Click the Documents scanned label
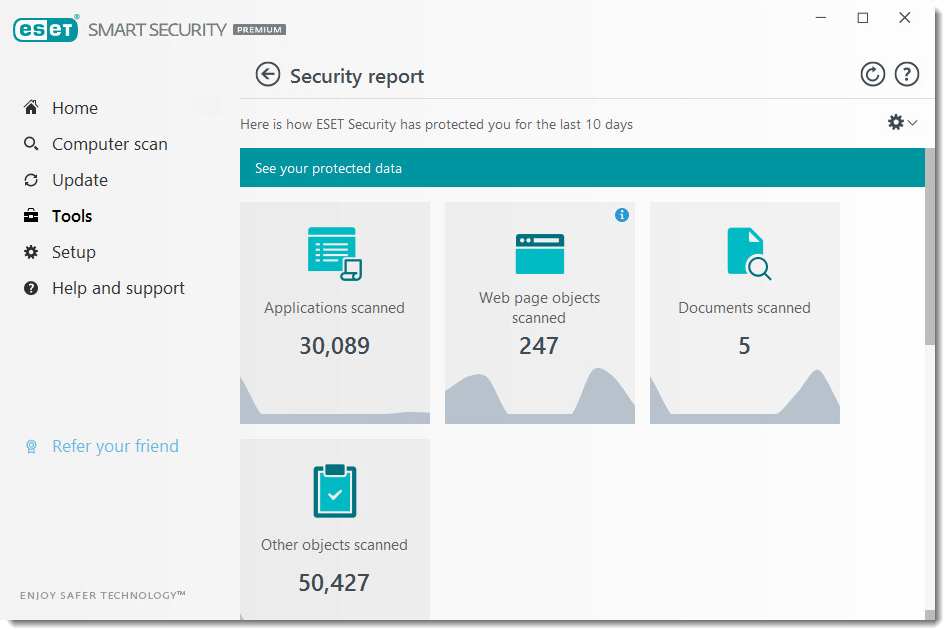The height and width of the screenshot is (629, 944). point(744,308)
